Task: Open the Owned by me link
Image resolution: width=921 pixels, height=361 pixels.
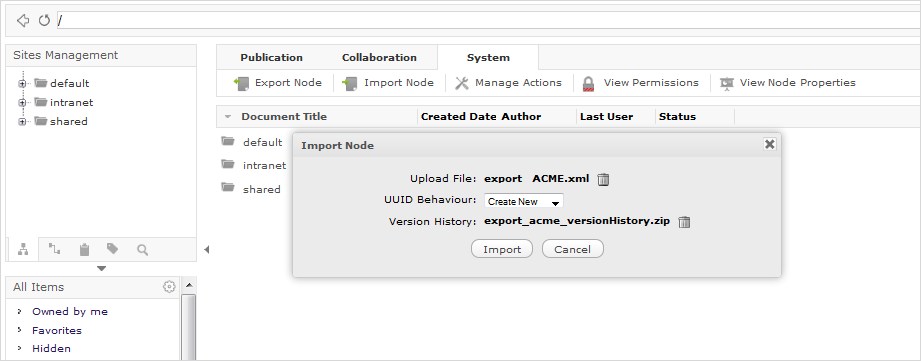Action: click(70, 312)
